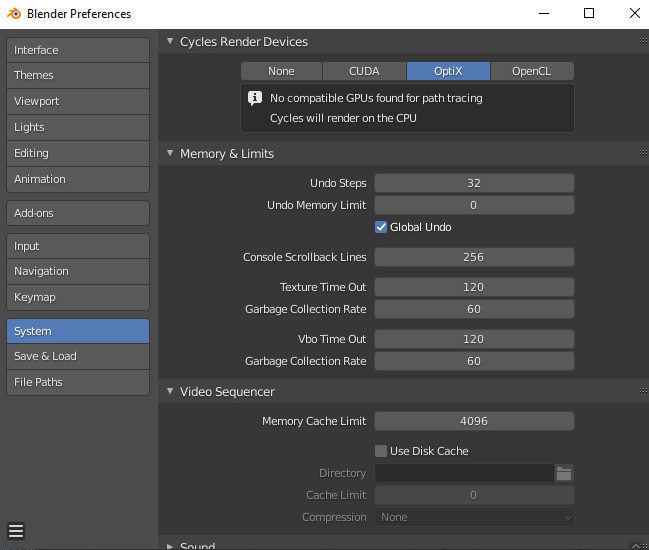
Task: Grab the Memory & Limits panel grip
Action: click(643, 152)
